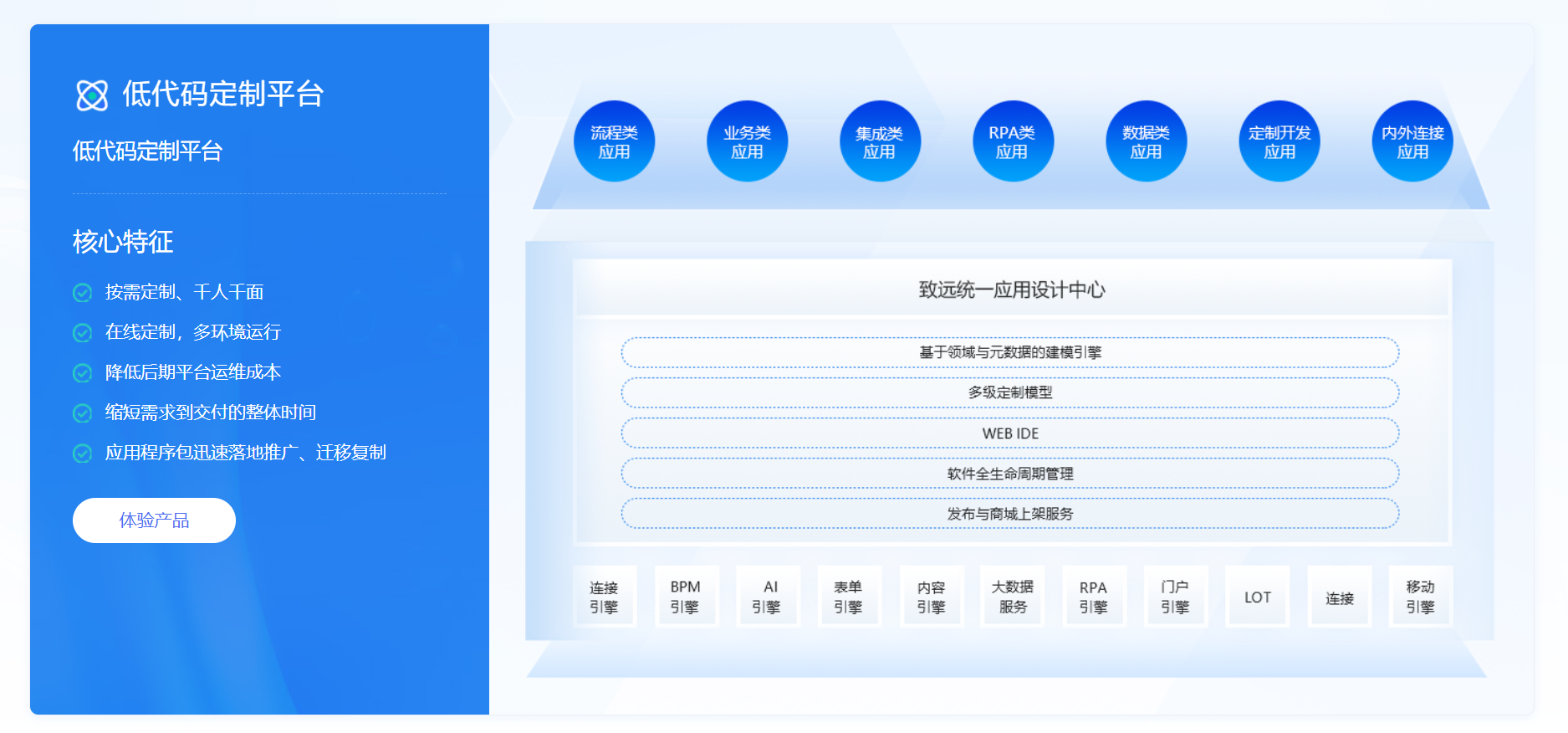This screenshot has width=1568, height=733.
Task: Select the 门户引擎 box
Action: coord(1175,597)
